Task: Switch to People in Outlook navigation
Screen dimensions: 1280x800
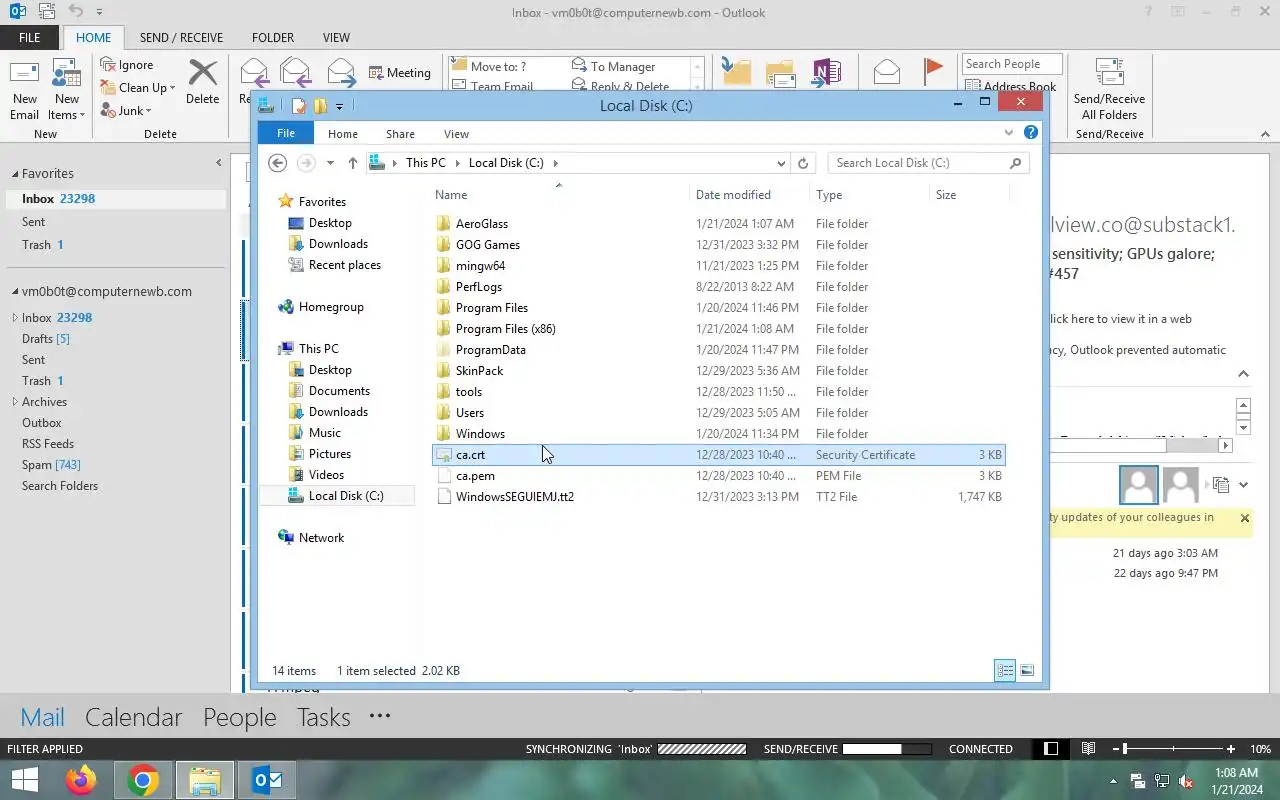Action: click(x=239, y=717)
